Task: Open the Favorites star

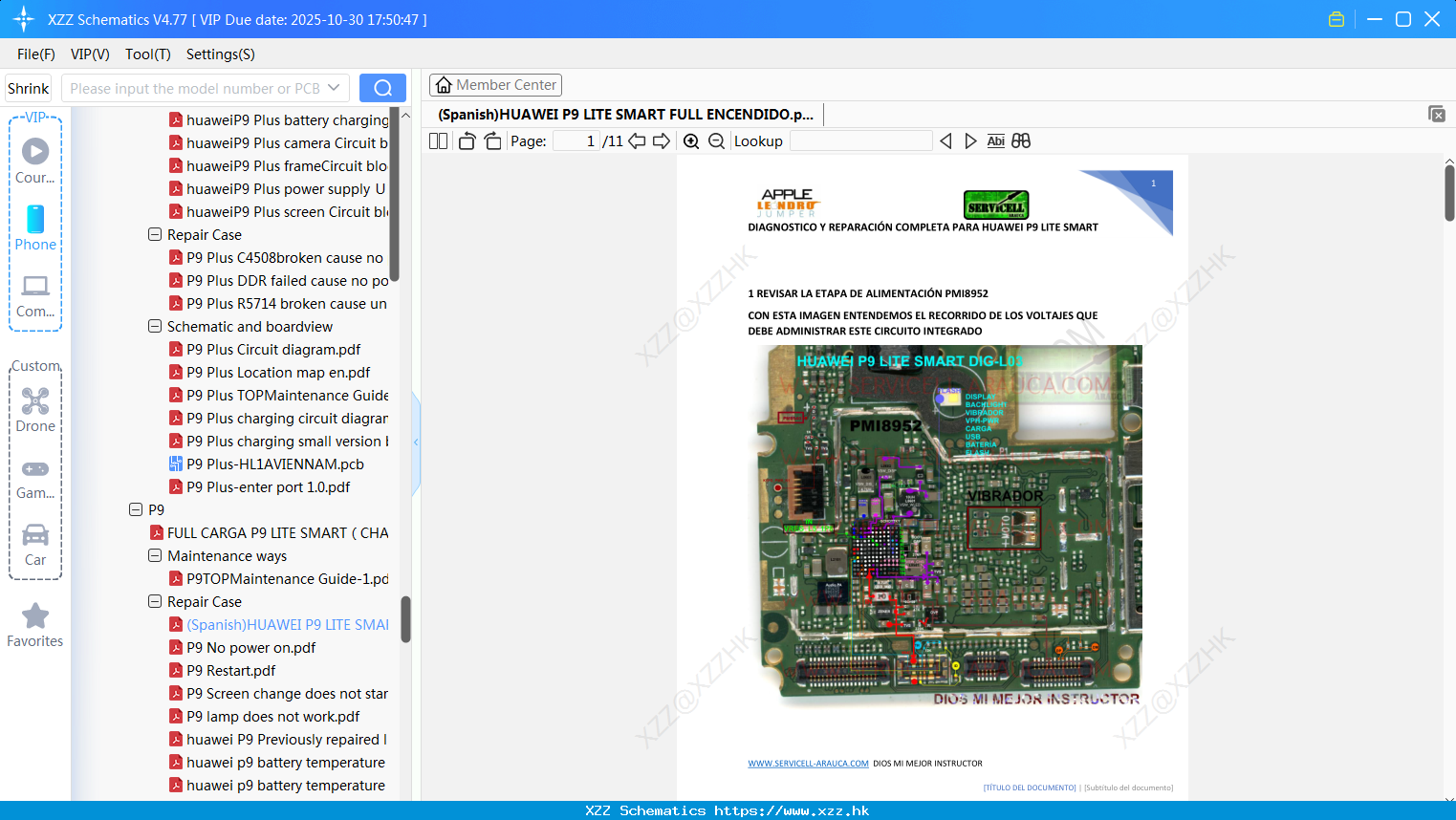Action: tap(35, 625)
